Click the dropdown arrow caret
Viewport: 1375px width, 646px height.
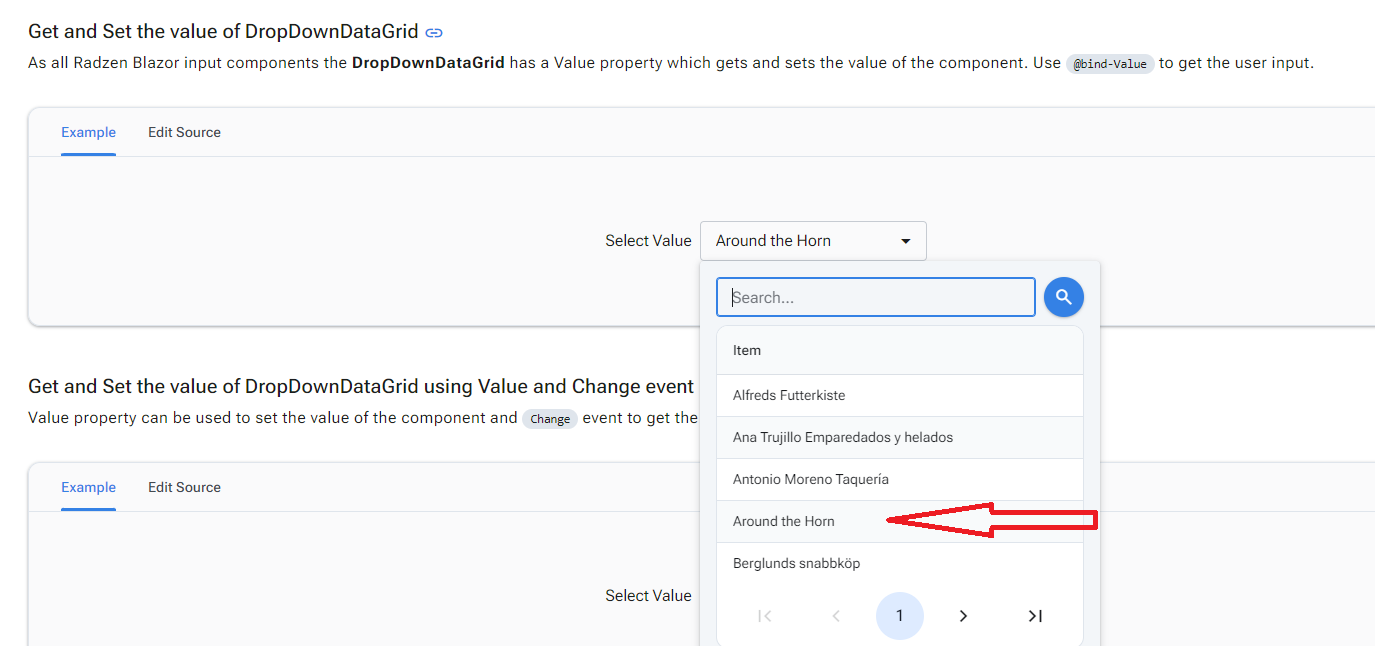pyautogui.click(x=906, y=241)
